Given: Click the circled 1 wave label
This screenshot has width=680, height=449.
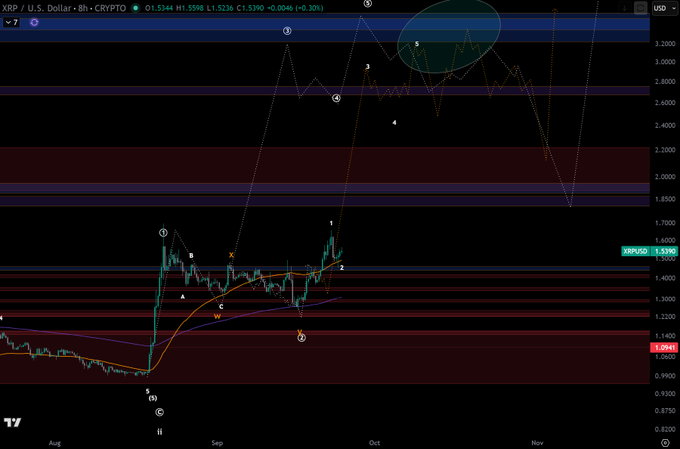Looking at the screenshot, I should pyautogui.click(x=163, y=233).
